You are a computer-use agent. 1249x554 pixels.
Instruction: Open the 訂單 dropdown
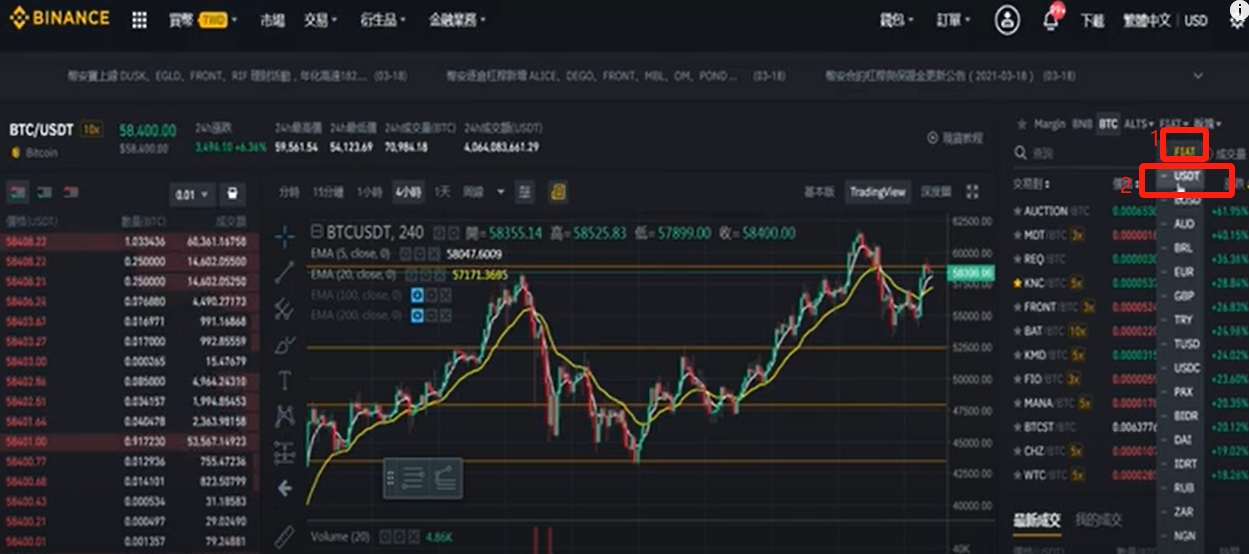(x=953, y=20)
